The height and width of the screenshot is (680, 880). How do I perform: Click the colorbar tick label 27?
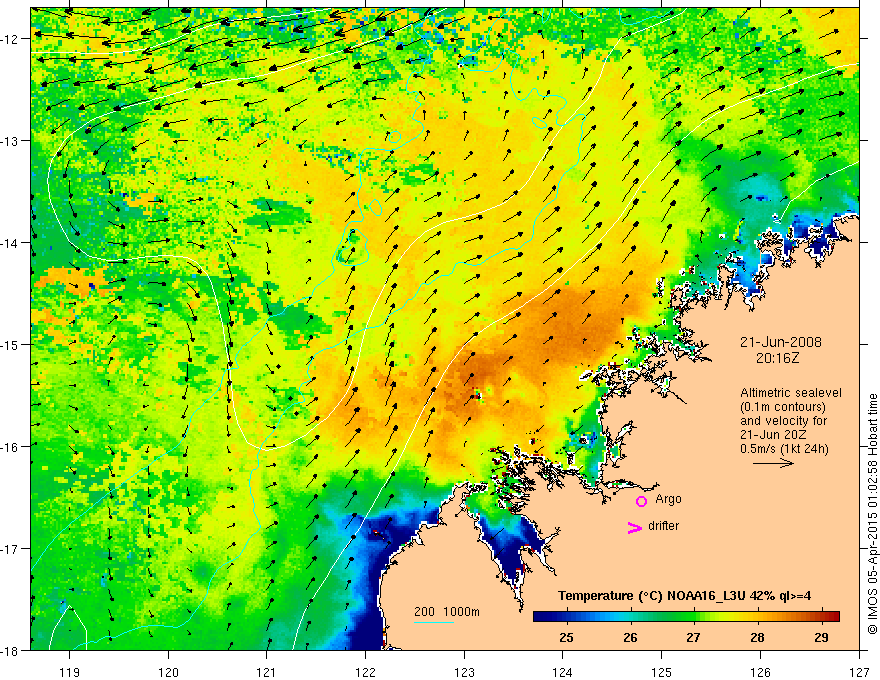694,637
